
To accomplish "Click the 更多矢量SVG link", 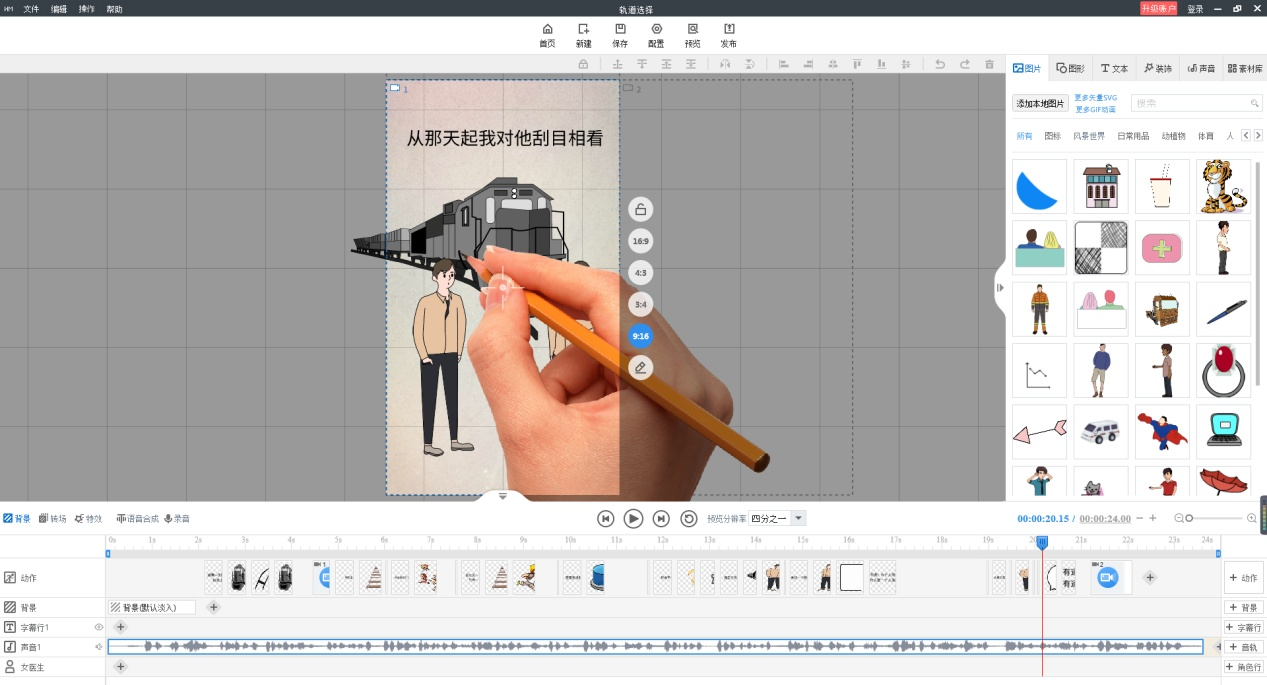I will pyautogui.click(x=1095, y=98).
